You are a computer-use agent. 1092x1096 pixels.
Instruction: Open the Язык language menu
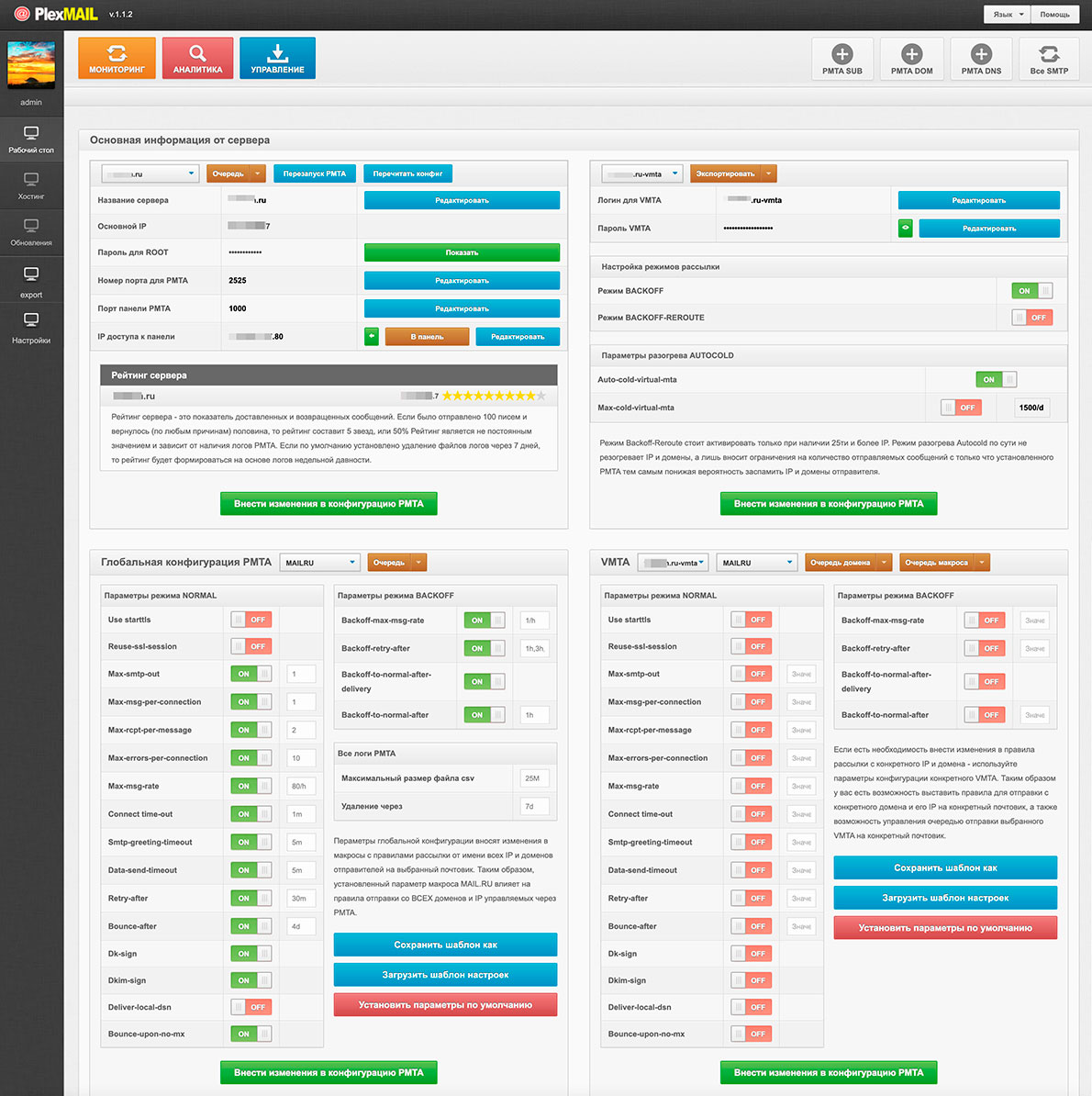pyautogui.click(x=1007, y=14)
